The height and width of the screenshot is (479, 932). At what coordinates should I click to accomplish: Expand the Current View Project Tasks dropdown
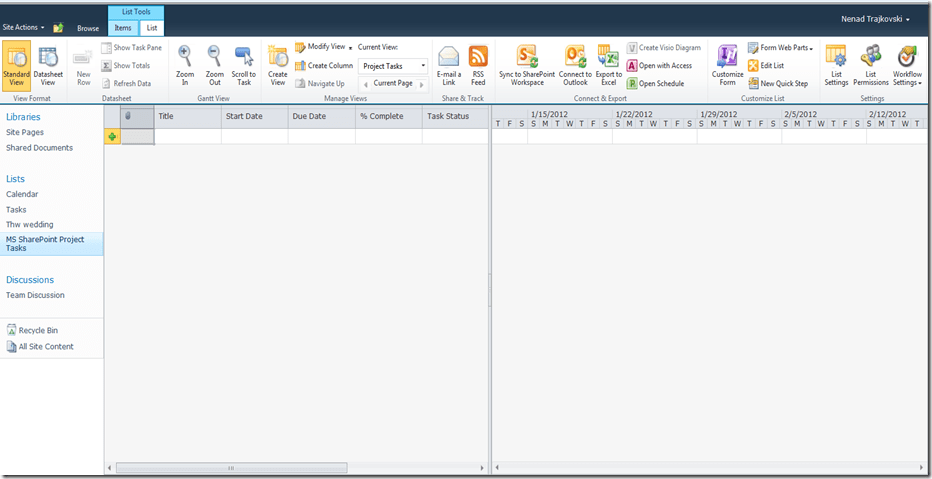pos(423,66)
